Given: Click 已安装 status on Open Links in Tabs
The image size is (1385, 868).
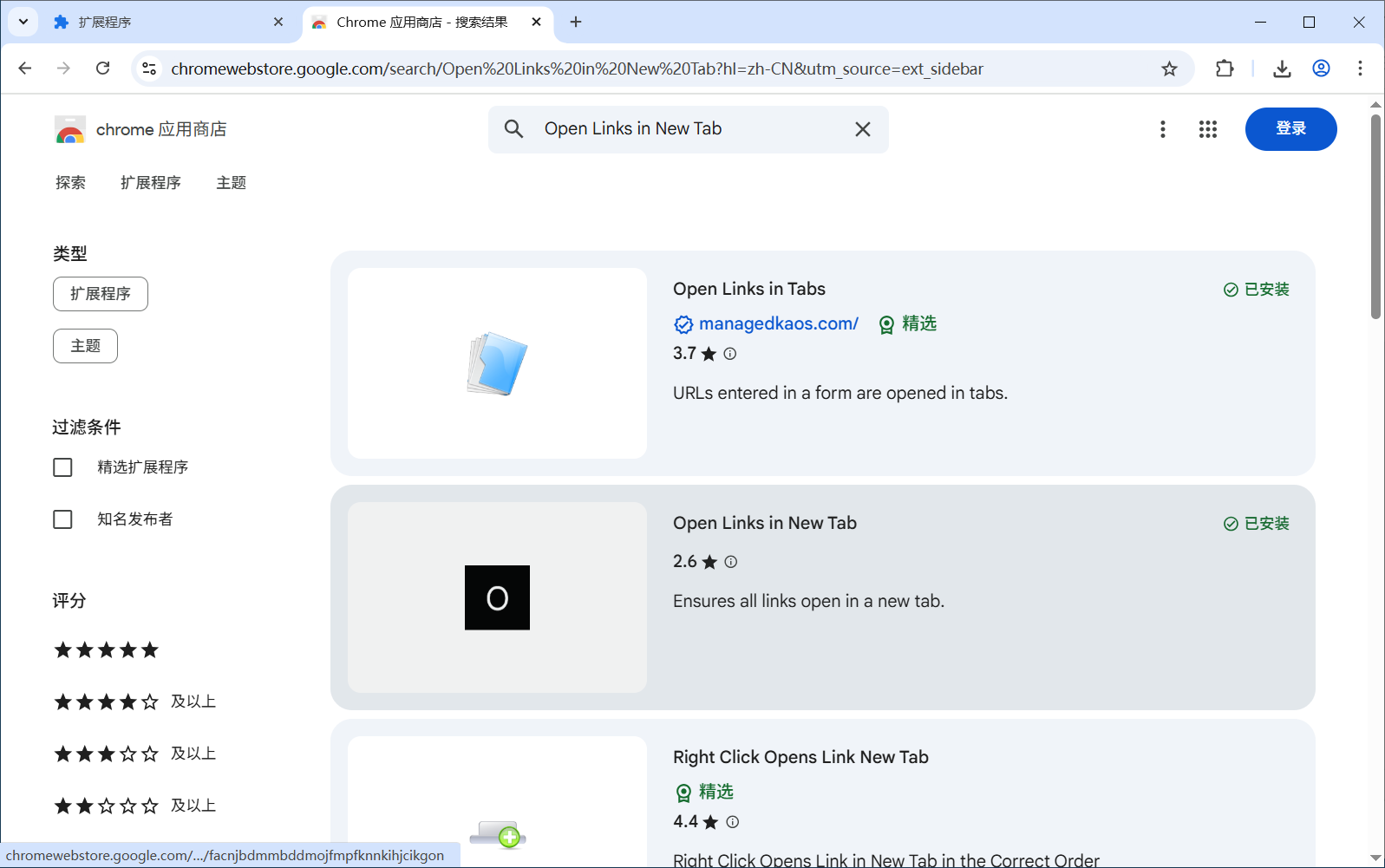Looking at the screenshot, I should (1257, 290).
